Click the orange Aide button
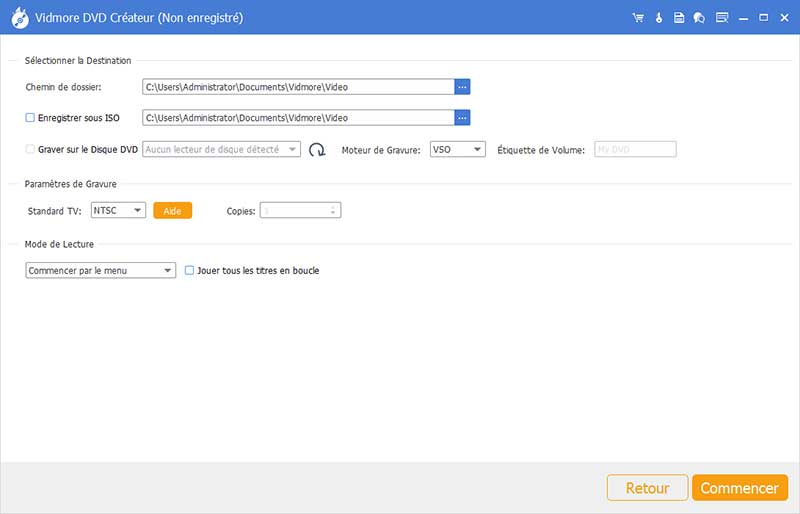 [172, 210]
